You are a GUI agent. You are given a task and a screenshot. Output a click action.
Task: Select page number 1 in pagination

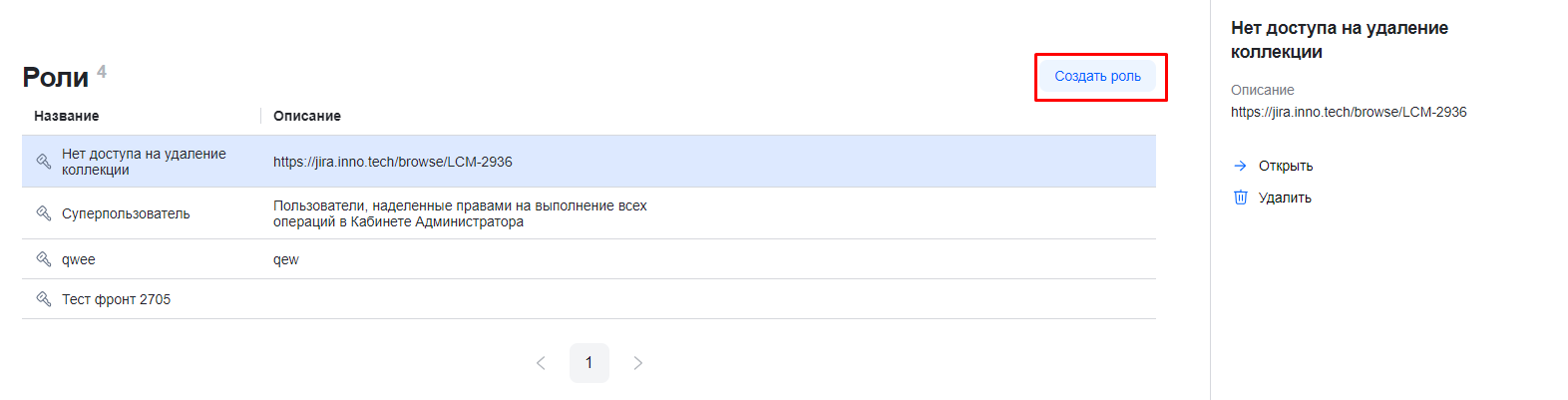588,363
